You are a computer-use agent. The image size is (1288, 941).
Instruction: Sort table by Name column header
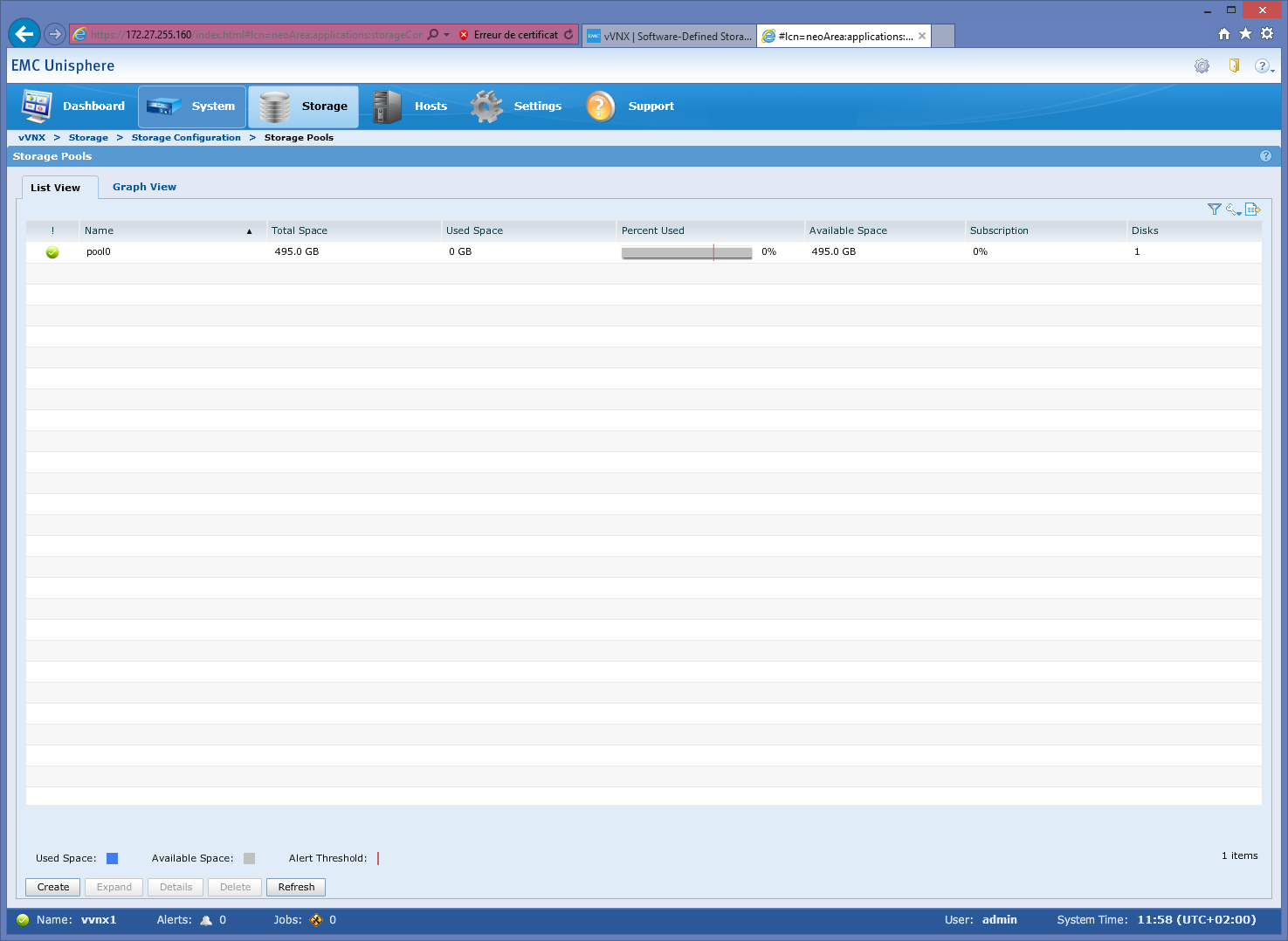click(x=166, y=230)
